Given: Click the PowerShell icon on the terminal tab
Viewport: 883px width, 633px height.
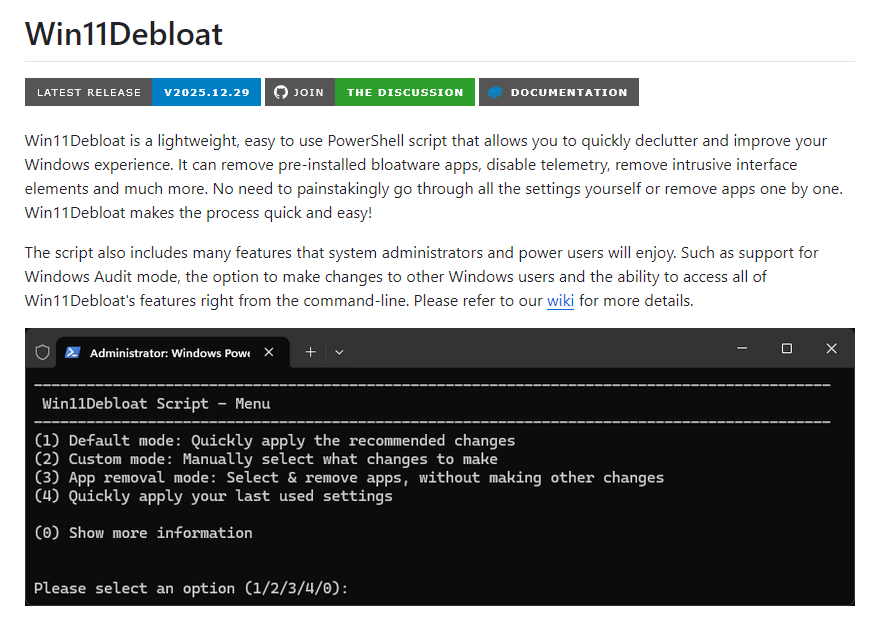Looking at the screenshot, I should point(73,352).
